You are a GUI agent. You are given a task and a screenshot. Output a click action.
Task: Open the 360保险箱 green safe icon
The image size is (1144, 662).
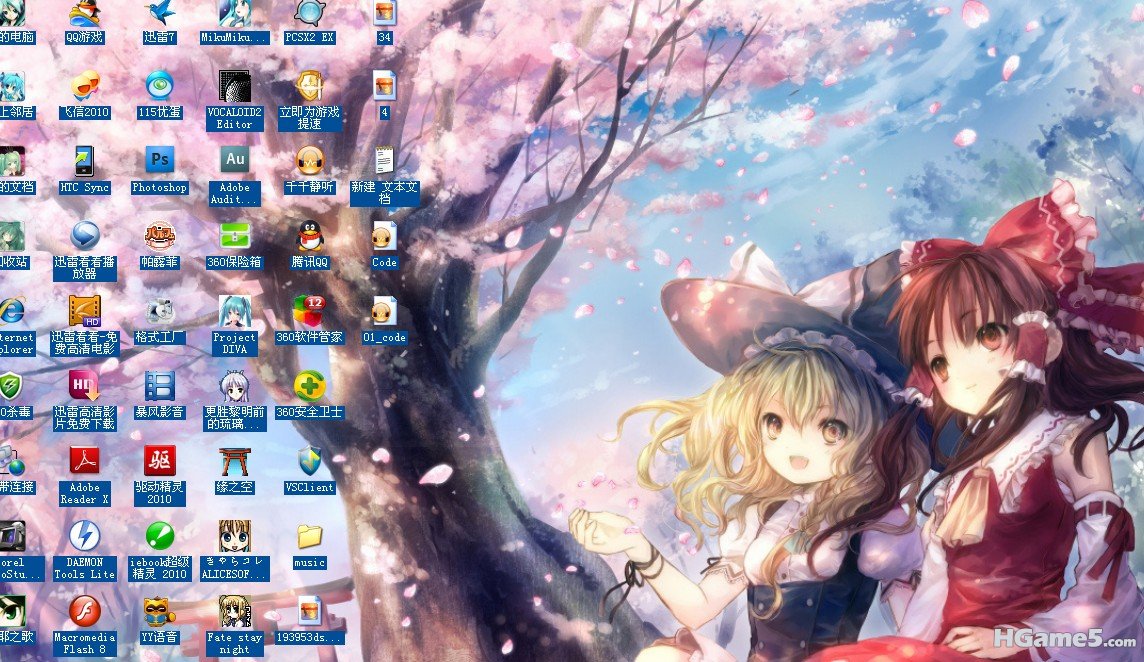(x=235, y=236)
